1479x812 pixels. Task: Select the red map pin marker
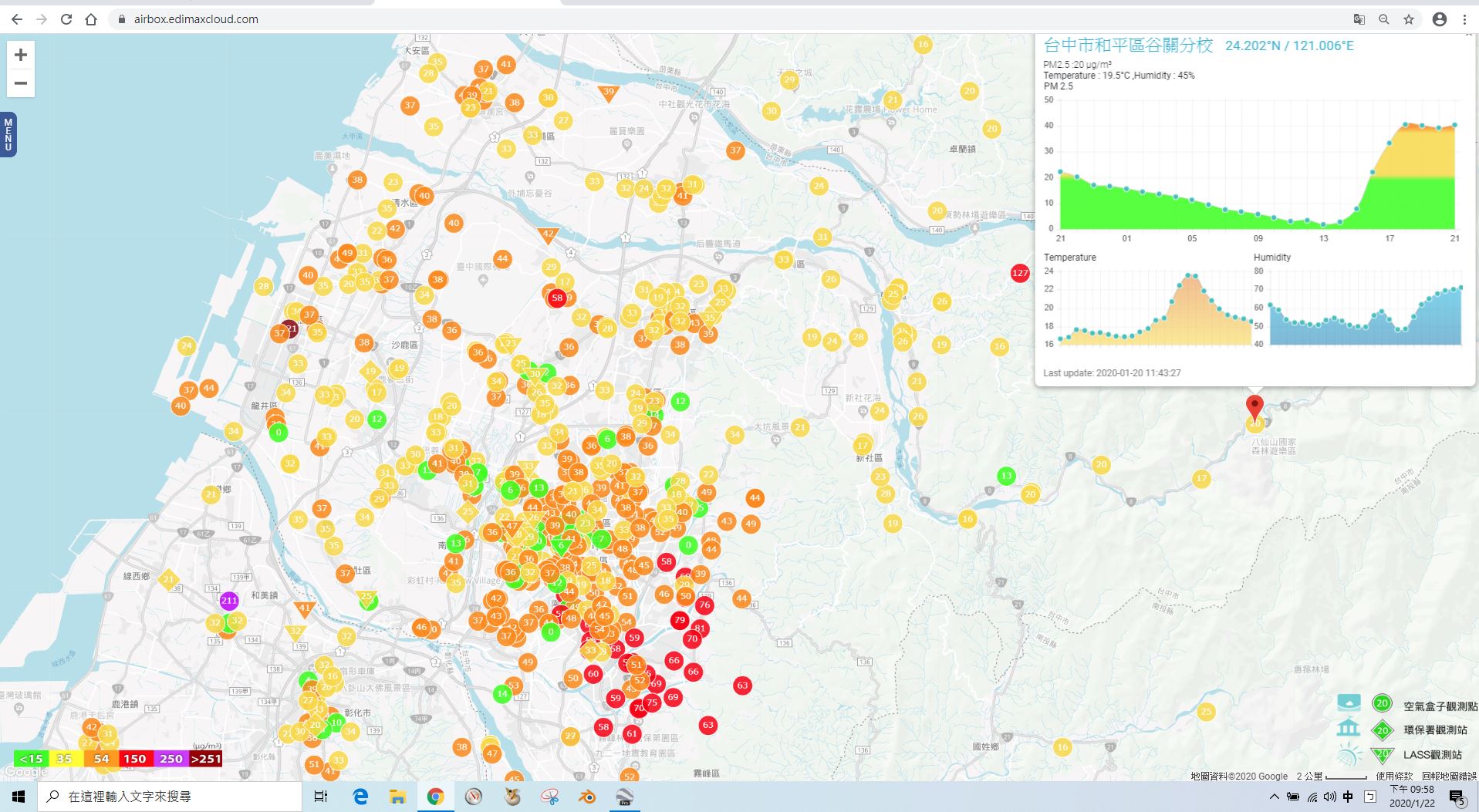coord(1255,406)
